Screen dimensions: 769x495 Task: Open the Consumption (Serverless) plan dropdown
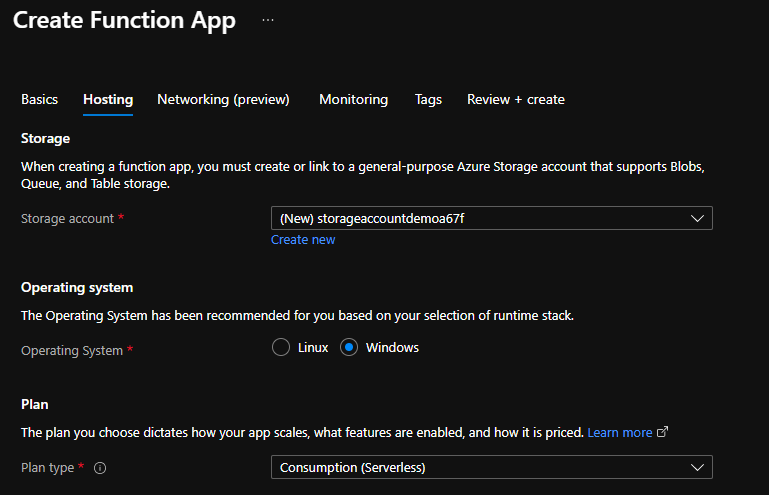(x=480, y=467)
